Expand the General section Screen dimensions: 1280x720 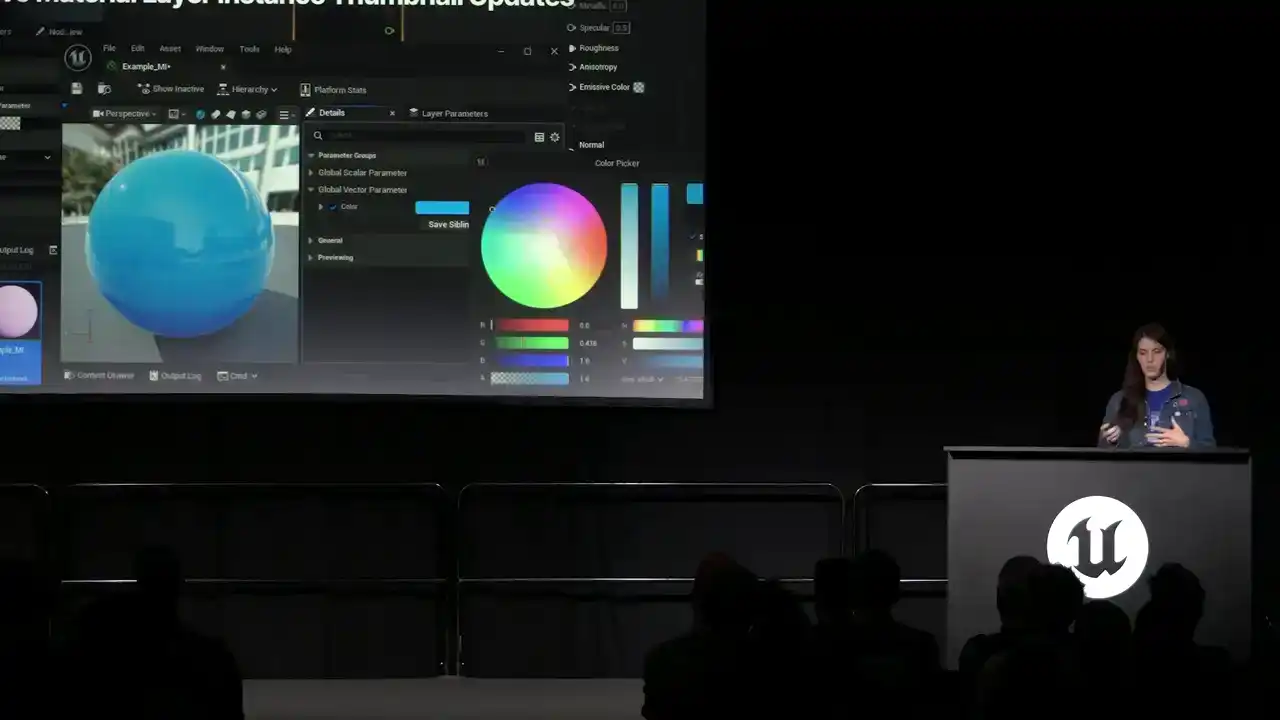[x=311, y=241]
